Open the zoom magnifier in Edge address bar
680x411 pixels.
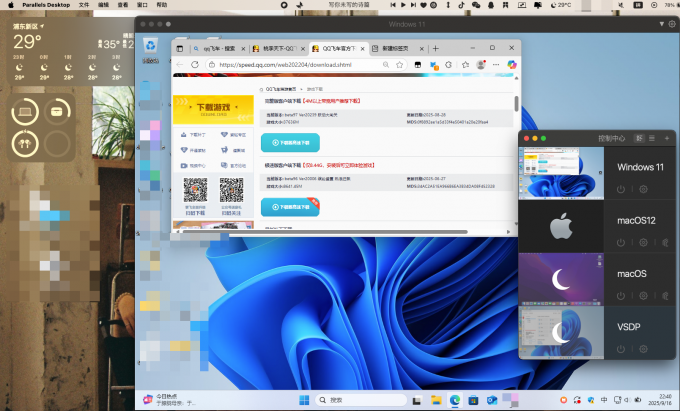(x=386, y=65)
